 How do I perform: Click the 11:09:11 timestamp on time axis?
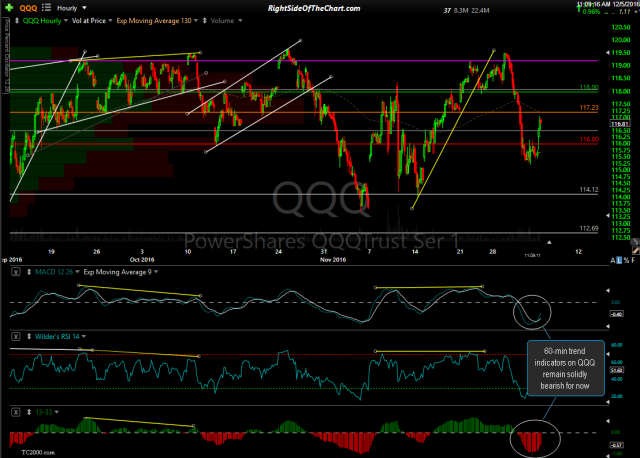pyautogui.click(x=532, y=256)
